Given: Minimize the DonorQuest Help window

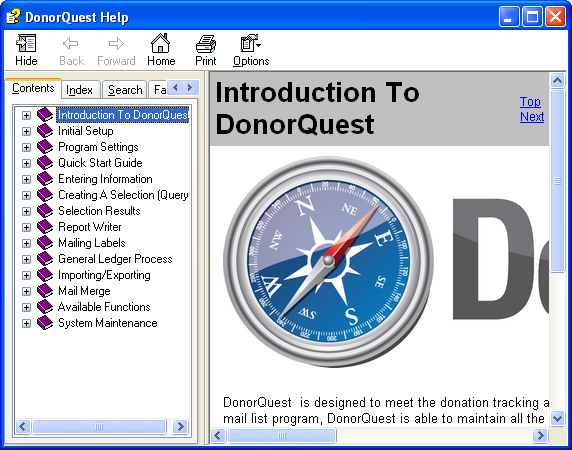Looking at the screenshot, I should click(509, 17).
